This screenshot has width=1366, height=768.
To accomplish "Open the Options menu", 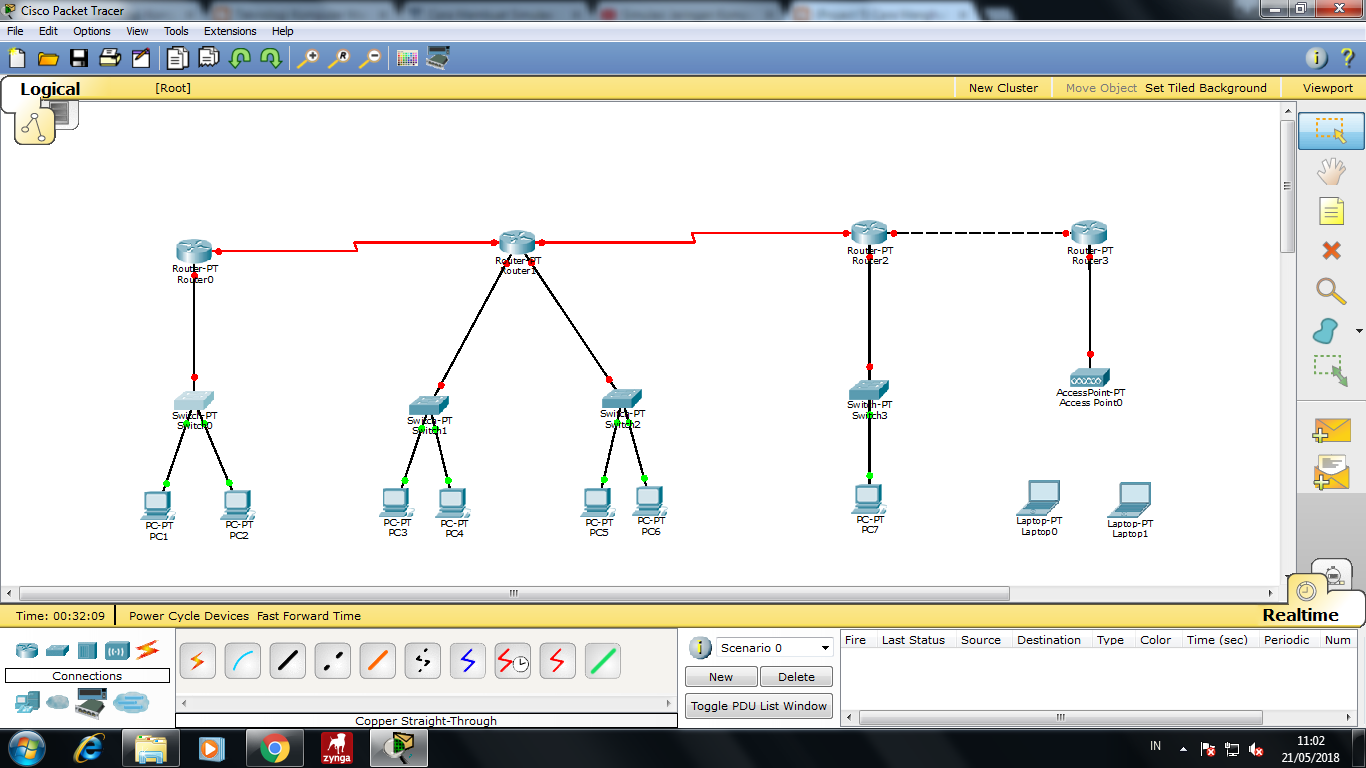I will point(91,31).
